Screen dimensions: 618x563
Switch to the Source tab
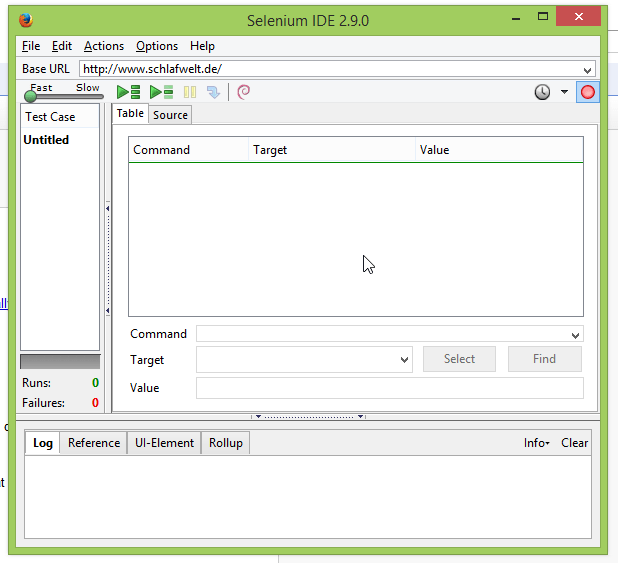[x=170, y=115]
